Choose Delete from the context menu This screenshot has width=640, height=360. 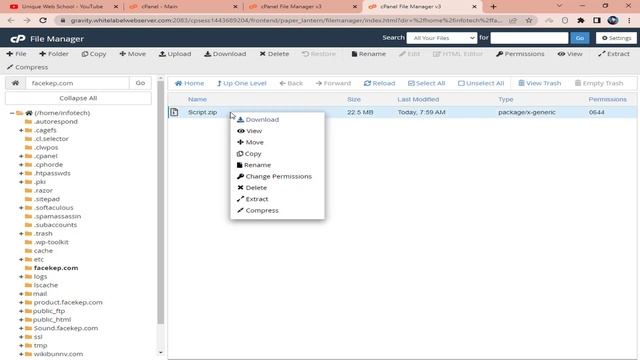click(252, 188)
